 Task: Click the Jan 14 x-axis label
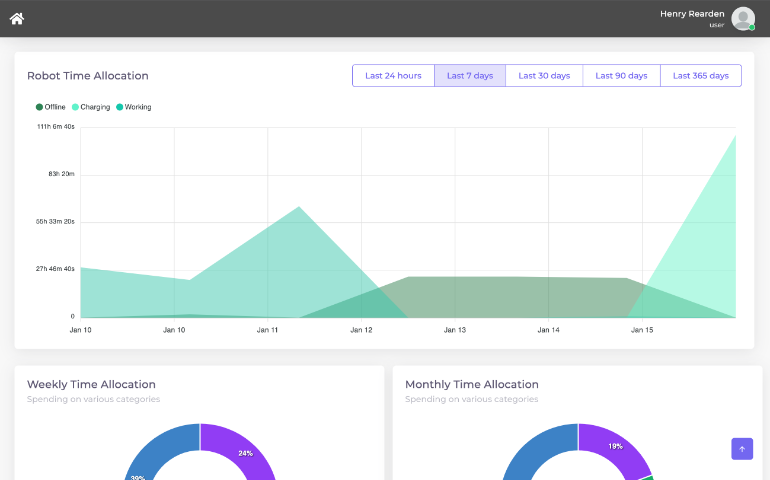(549, 330)
